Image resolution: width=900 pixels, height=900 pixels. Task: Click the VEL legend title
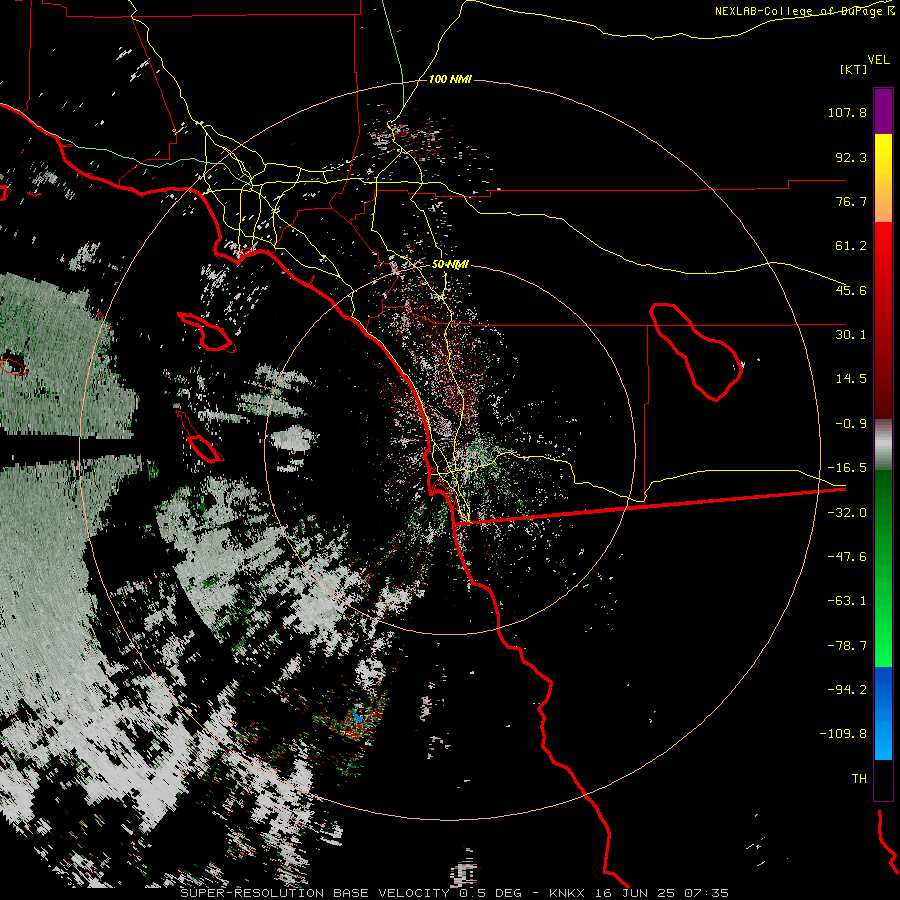pyautogui.click(x=878, y=59)
